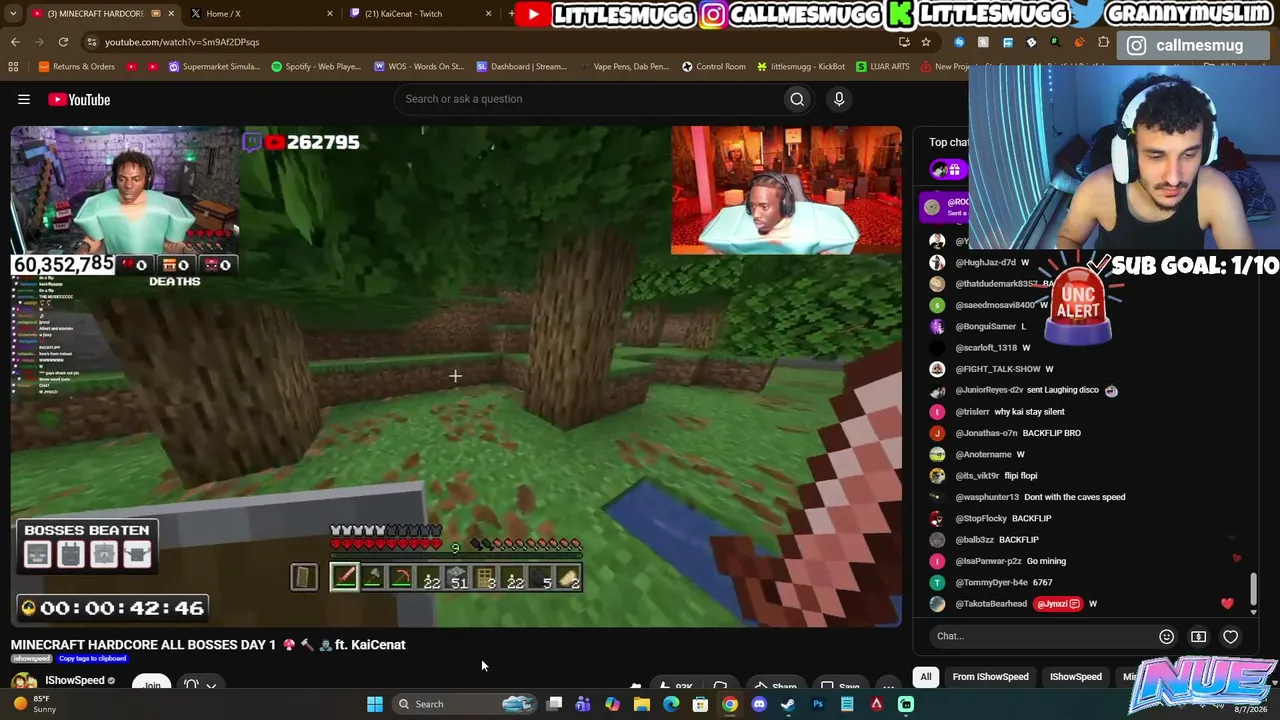Close the Home / X tab

tap(330, 14)
